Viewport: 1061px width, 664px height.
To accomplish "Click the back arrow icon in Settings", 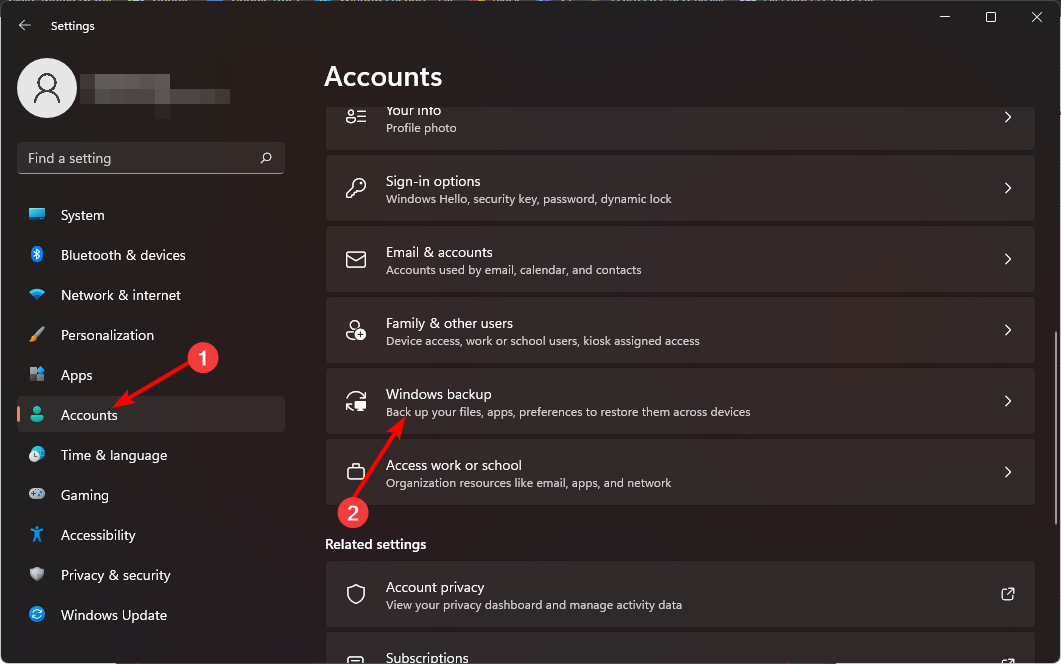I will pos(25,26).
